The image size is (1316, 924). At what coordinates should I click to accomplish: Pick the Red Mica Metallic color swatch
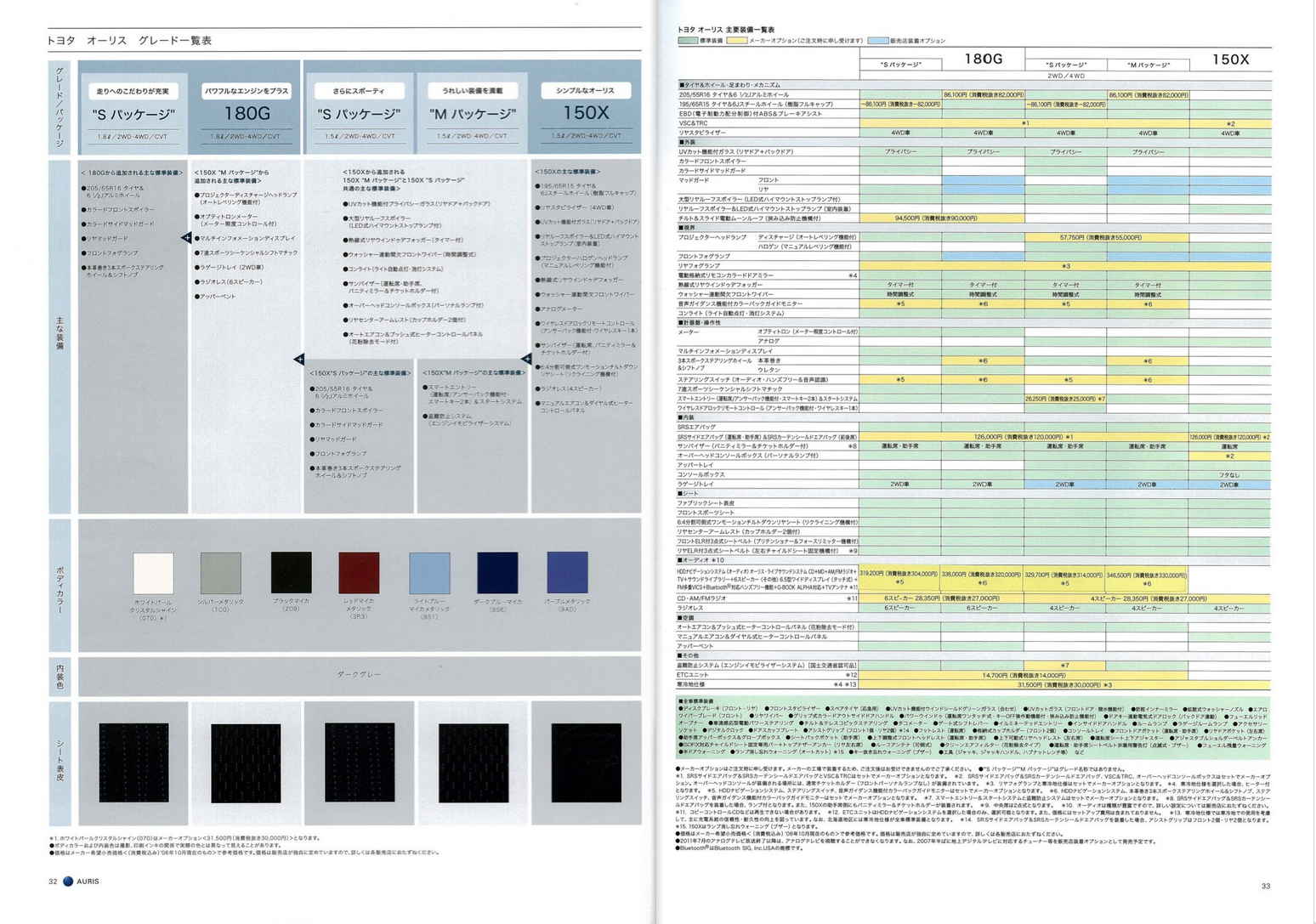click(x=359, y=573)
